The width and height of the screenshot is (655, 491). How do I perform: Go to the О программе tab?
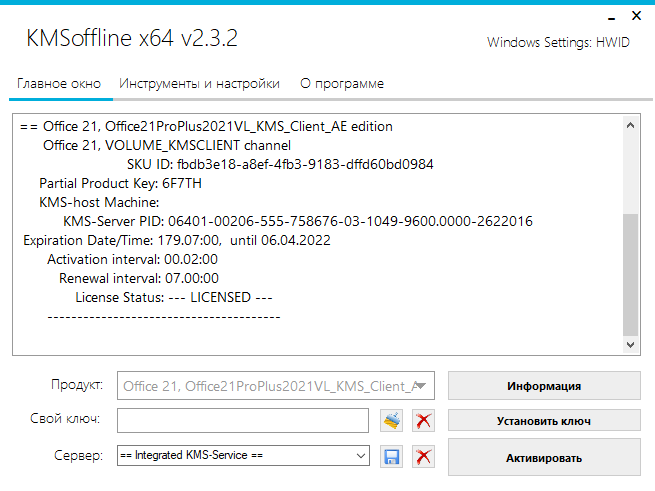pos(342,84)
